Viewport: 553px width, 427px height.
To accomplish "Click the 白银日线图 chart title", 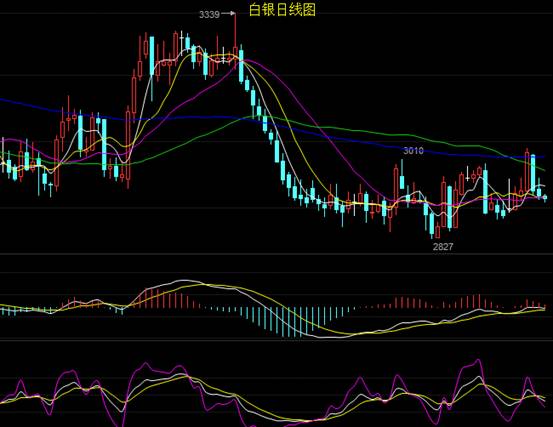I will point(282,10).
